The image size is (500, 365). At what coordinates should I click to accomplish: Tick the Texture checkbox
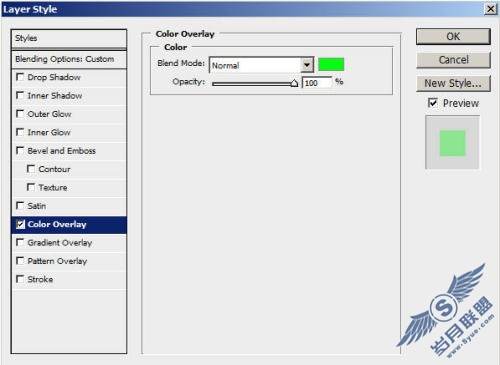tap(31, 187)
